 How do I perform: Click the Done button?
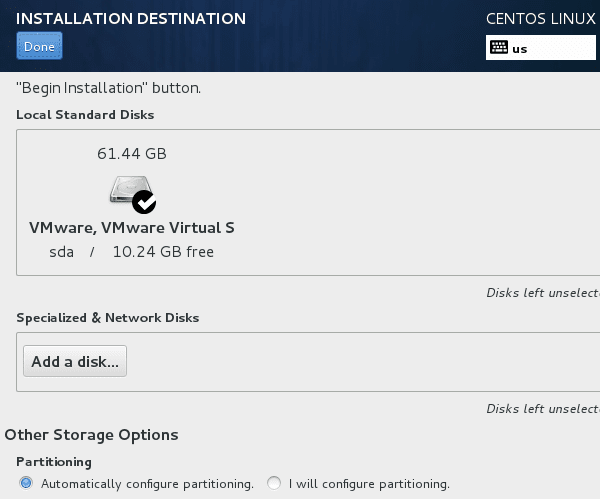39,46
